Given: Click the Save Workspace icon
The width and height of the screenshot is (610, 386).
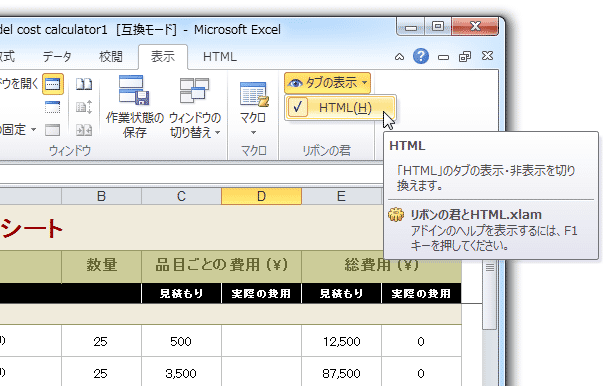Looking at the screenshot, I should 134,90.
